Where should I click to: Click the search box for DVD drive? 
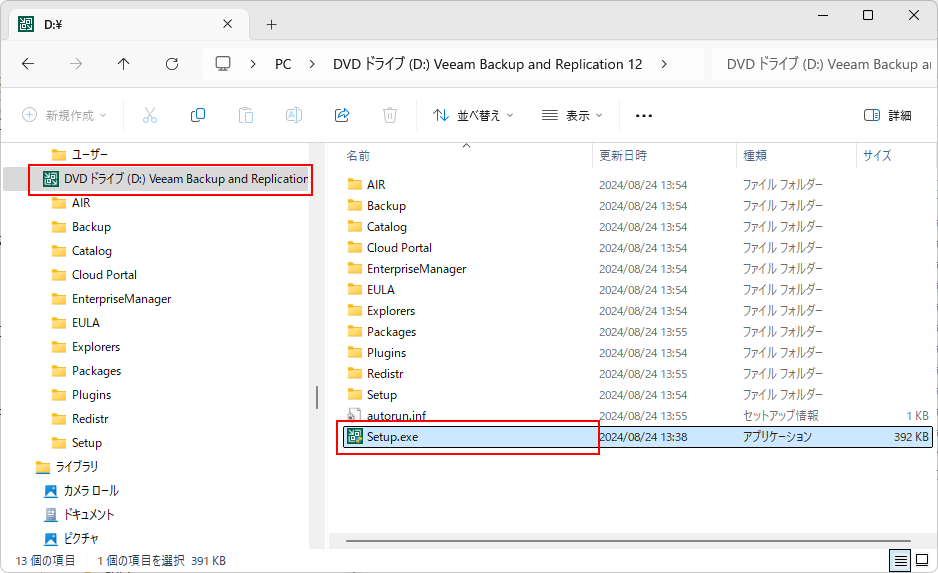coord(824,64)
